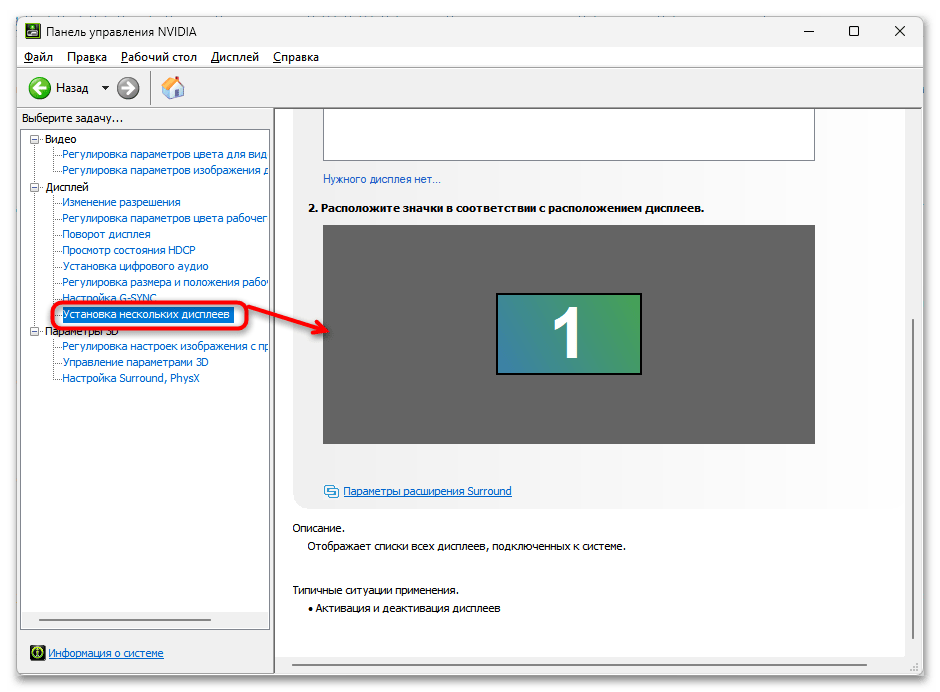Open Параметры расширения Surround link

427,491
